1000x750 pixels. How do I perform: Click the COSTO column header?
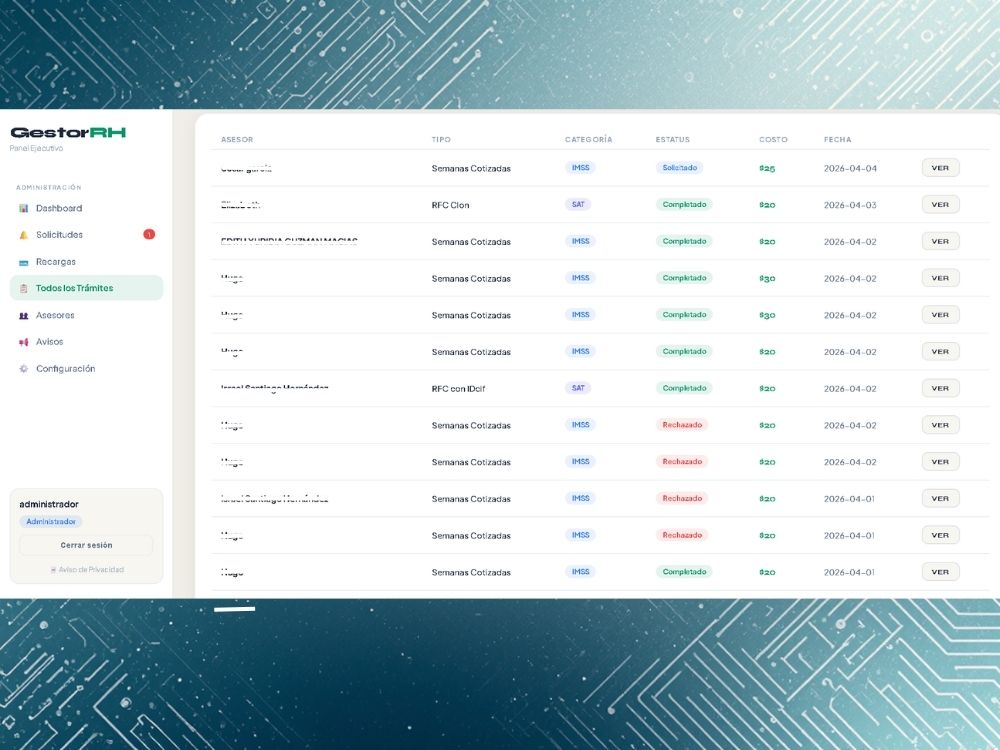coord(773,139)
